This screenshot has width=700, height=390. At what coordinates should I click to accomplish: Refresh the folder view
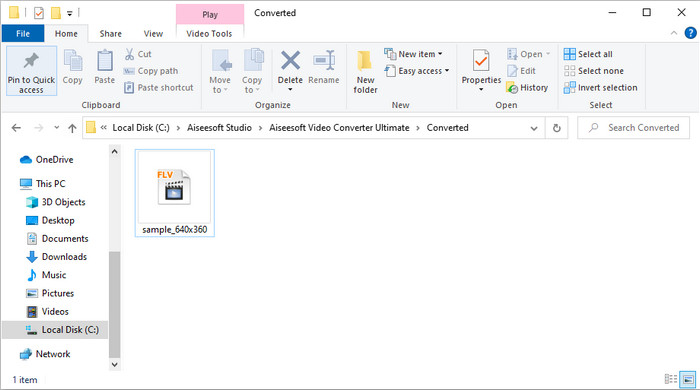[557, 128]
